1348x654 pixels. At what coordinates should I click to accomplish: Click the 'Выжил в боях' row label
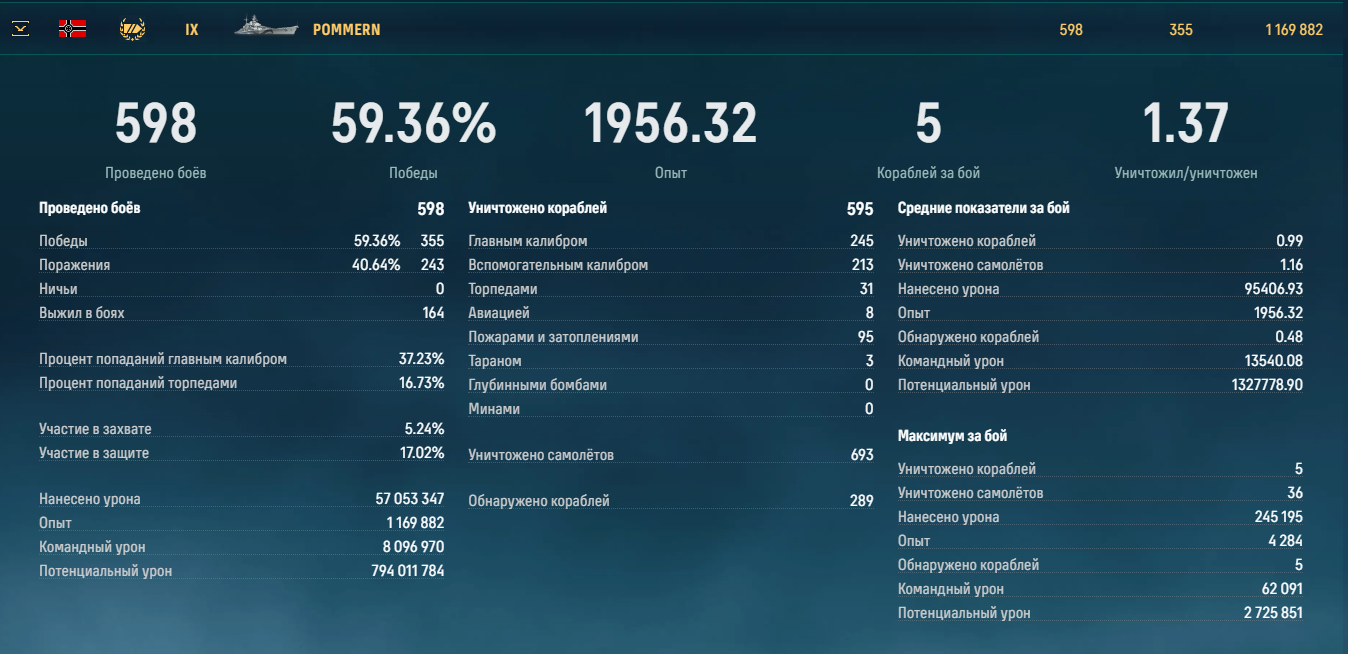[81, 313]
